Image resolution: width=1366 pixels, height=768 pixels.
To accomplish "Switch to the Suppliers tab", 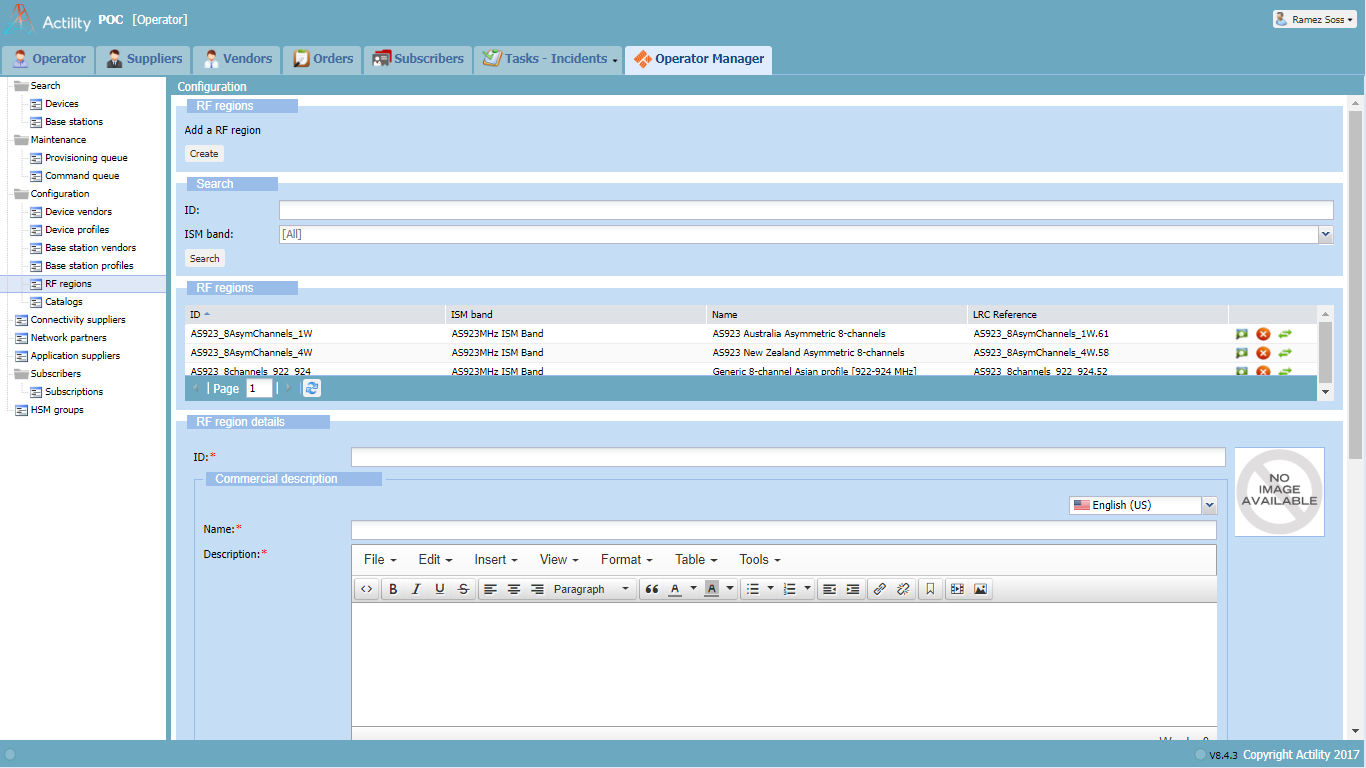I will pyautogui.click(x=144, y=59).
